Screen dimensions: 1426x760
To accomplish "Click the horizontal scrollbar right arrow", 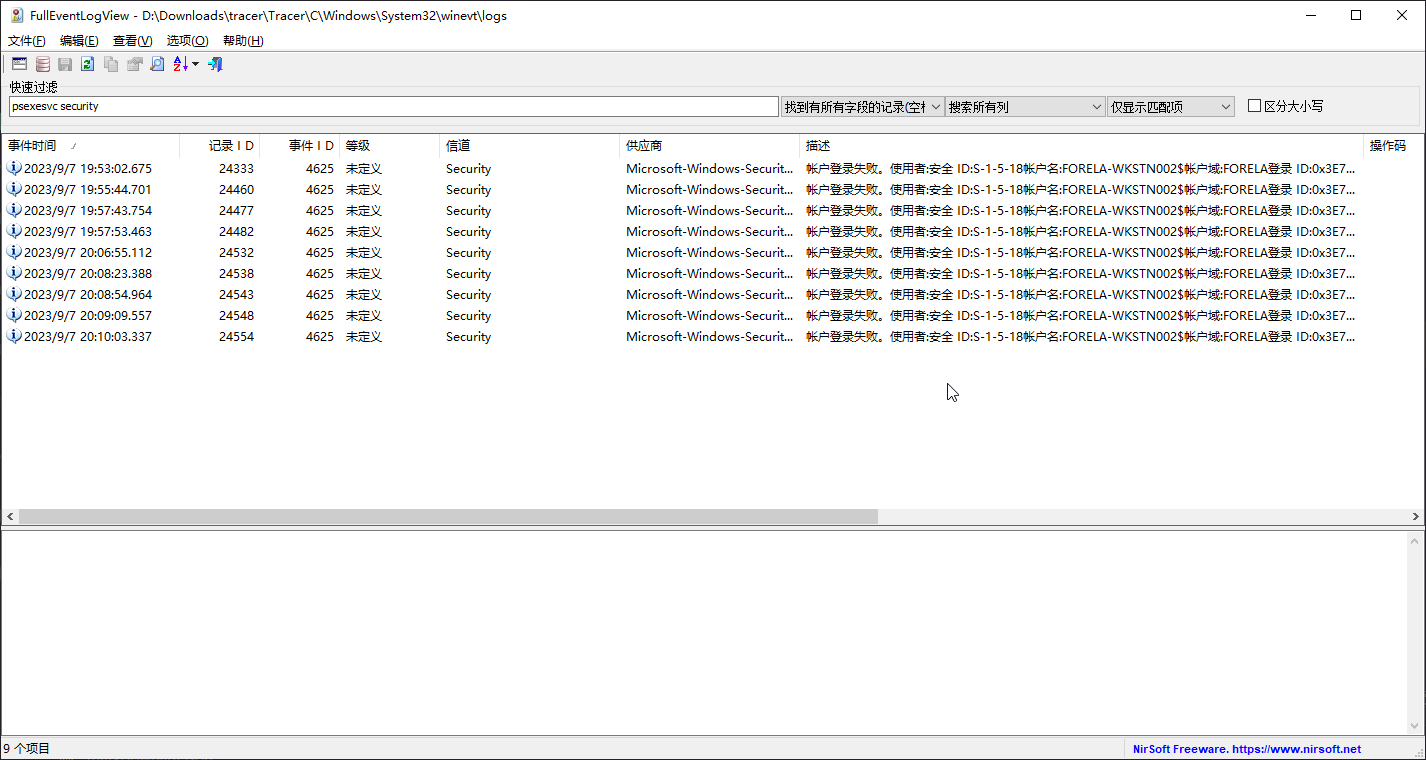I will [x=1416, y=517].
